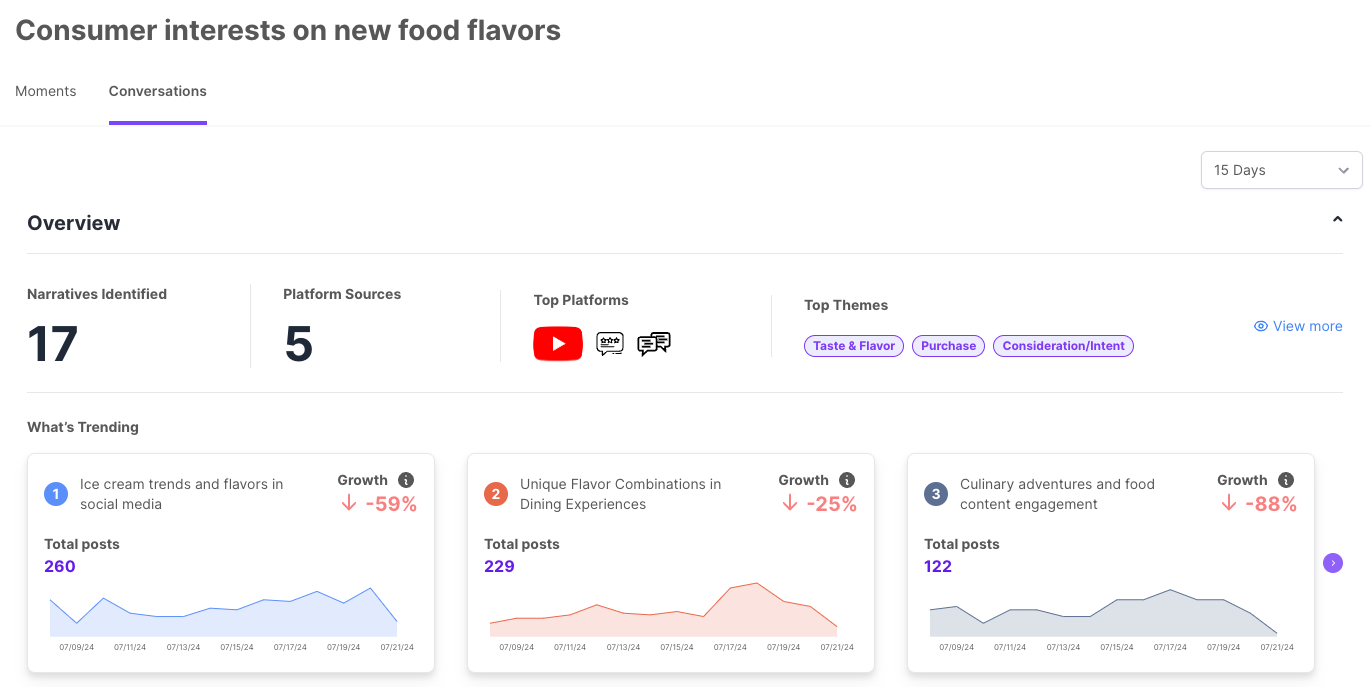
Task: Click the YouTube platform icon
Action: pos(558,344)
